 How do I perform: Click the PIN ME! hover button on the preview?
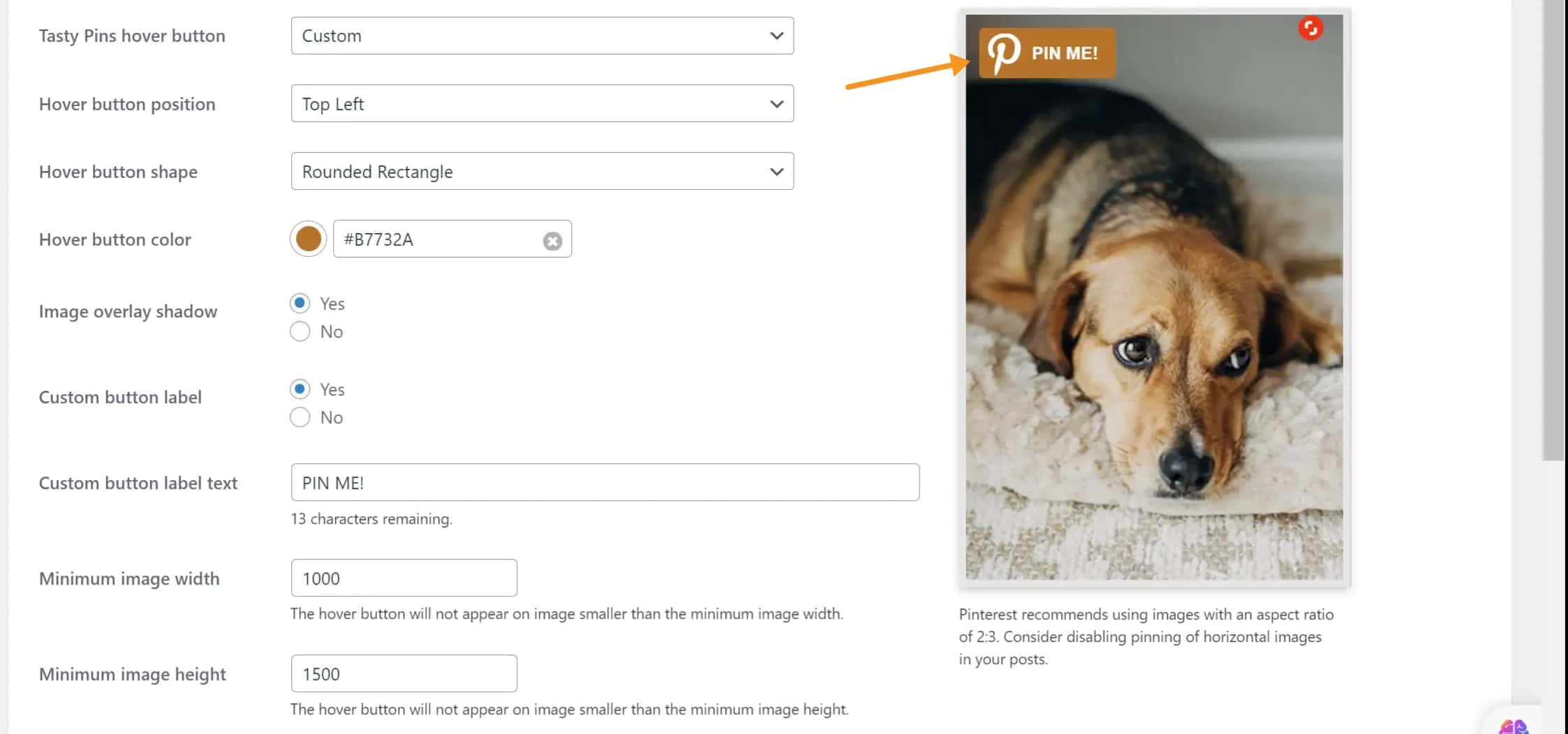pos(1047,52)
